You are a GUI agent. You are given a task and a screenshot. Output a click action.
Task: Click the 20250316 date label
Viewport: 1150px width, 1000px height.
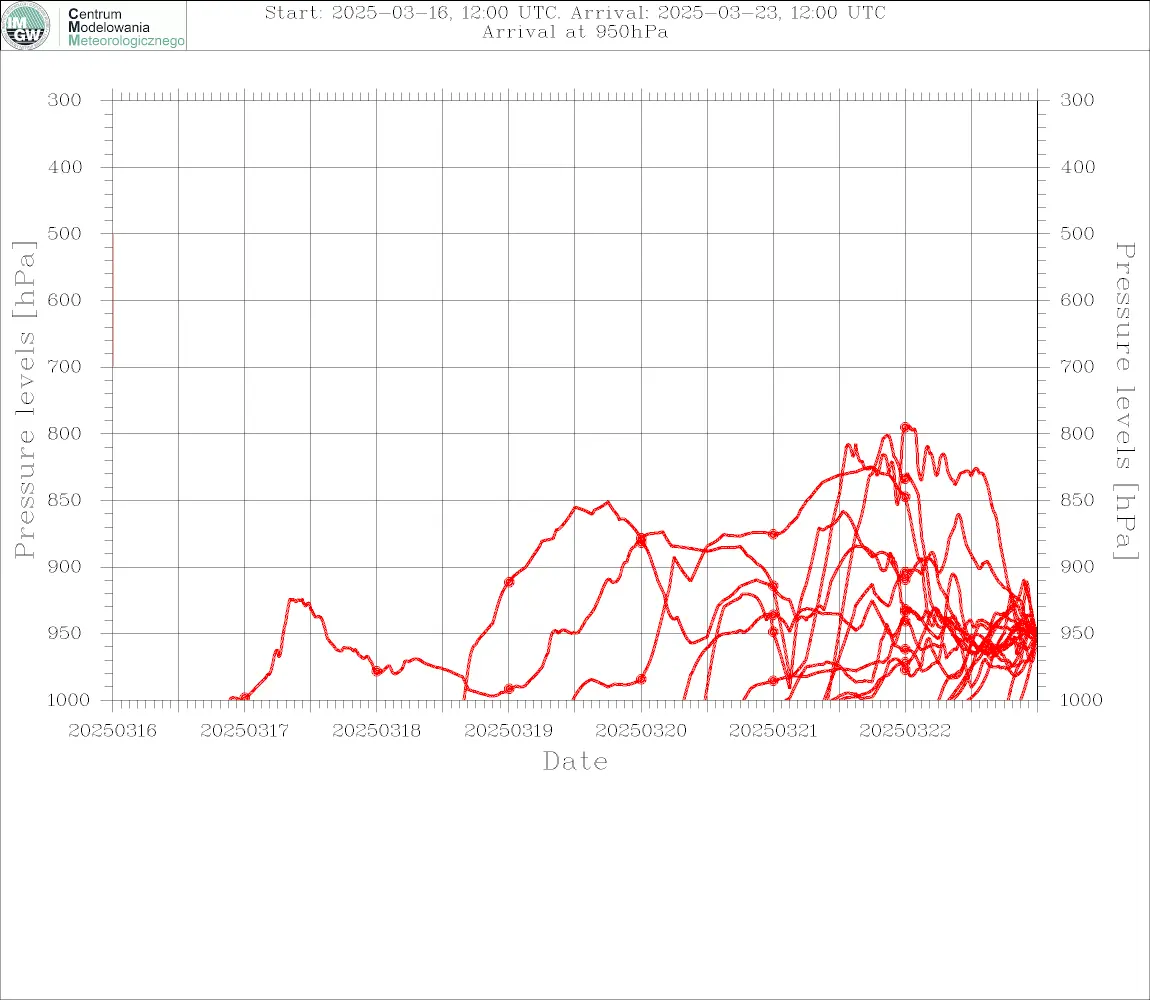[112, 731]
